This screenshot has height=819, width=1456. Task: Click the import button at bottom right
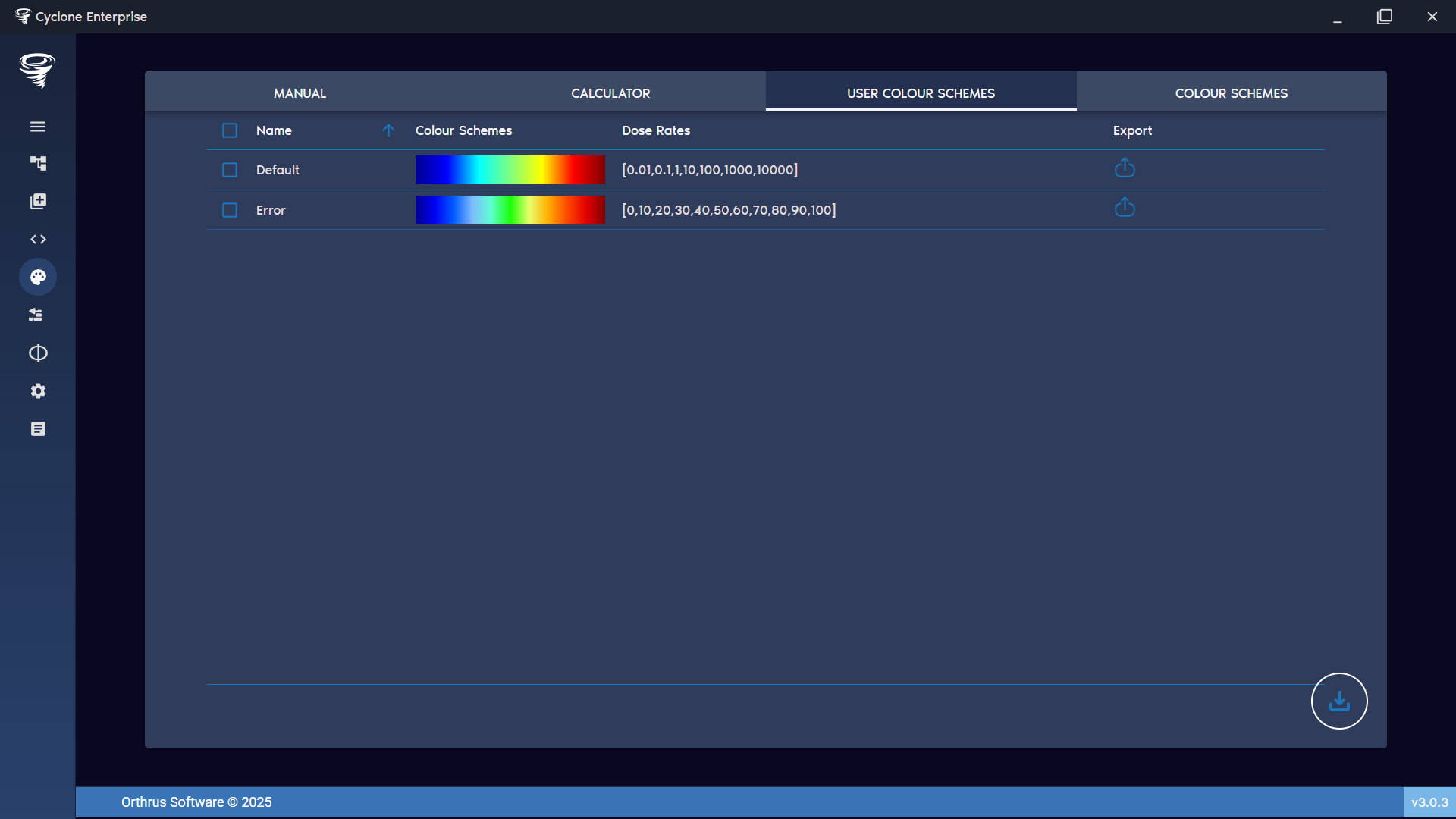(x=1338, y=701)
